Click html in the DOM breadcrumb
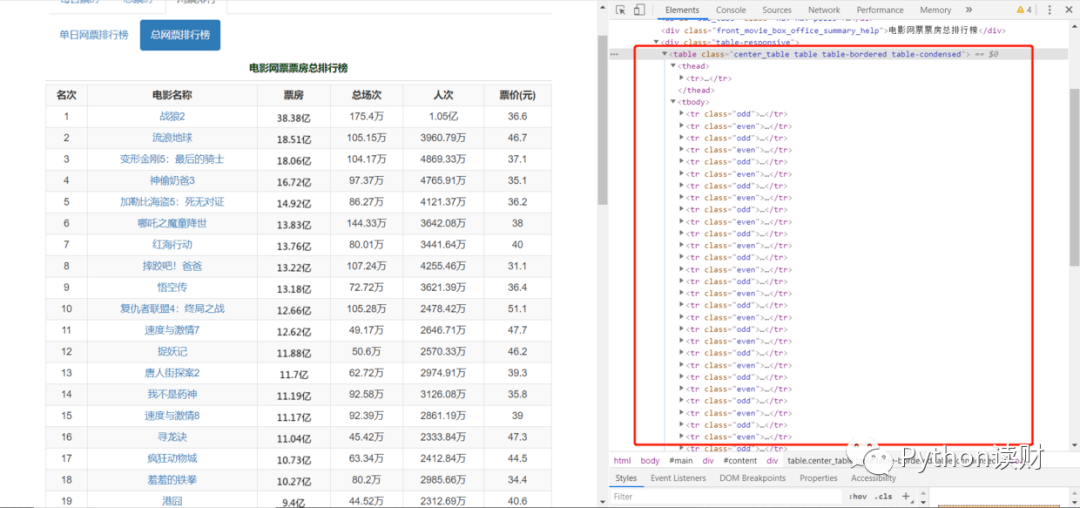 [622, 461]
